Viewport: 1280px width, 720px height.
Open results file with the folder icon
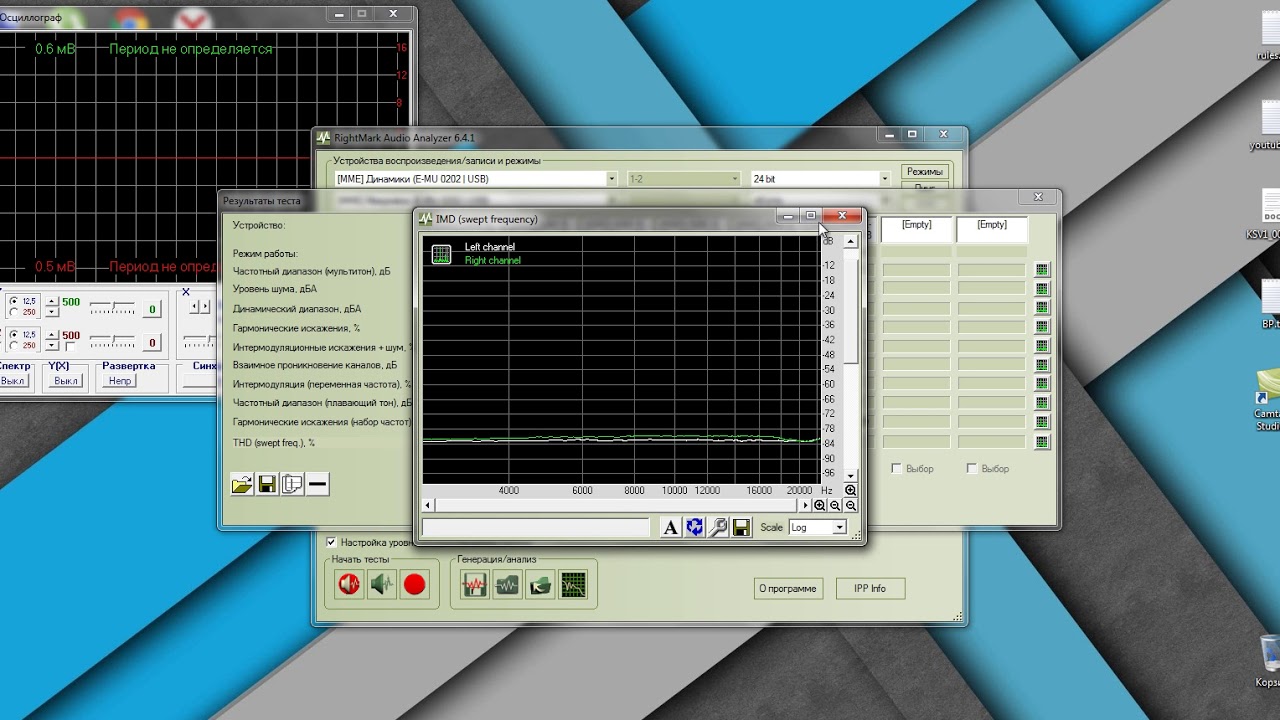[x=242, y=485]
